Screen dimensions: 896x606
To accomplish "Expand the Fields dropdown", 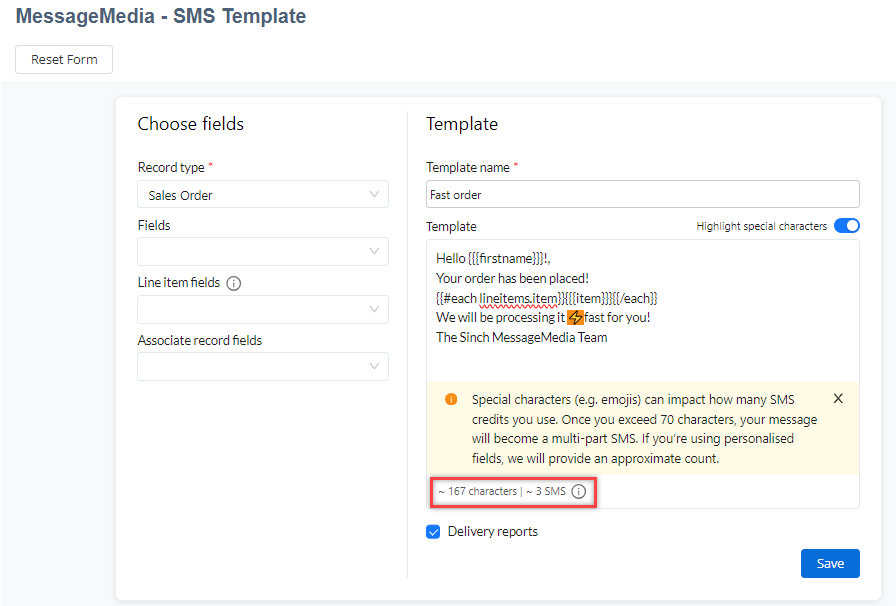I will [263, 252].
